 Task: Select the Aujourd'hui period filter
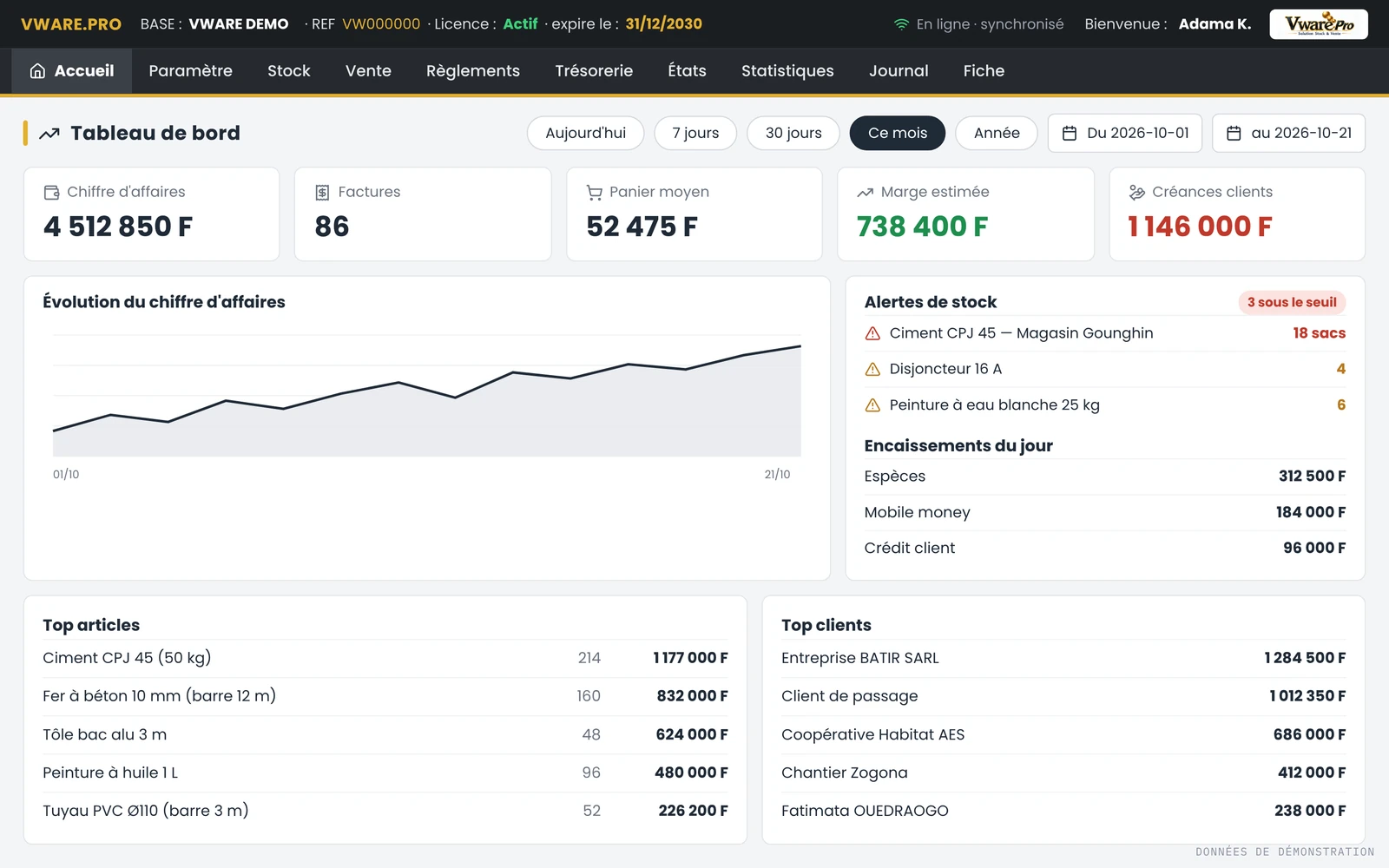tap(585, 134)
